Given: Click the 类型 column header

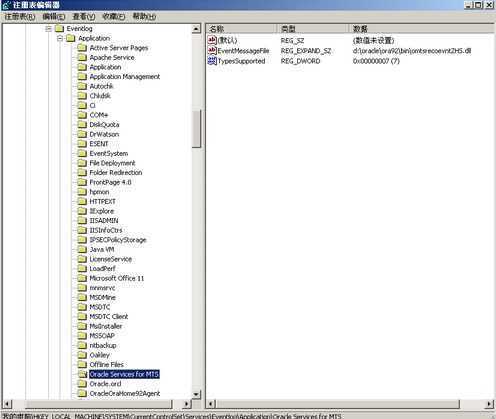Looking at the screenshot, I should (313, 29).
